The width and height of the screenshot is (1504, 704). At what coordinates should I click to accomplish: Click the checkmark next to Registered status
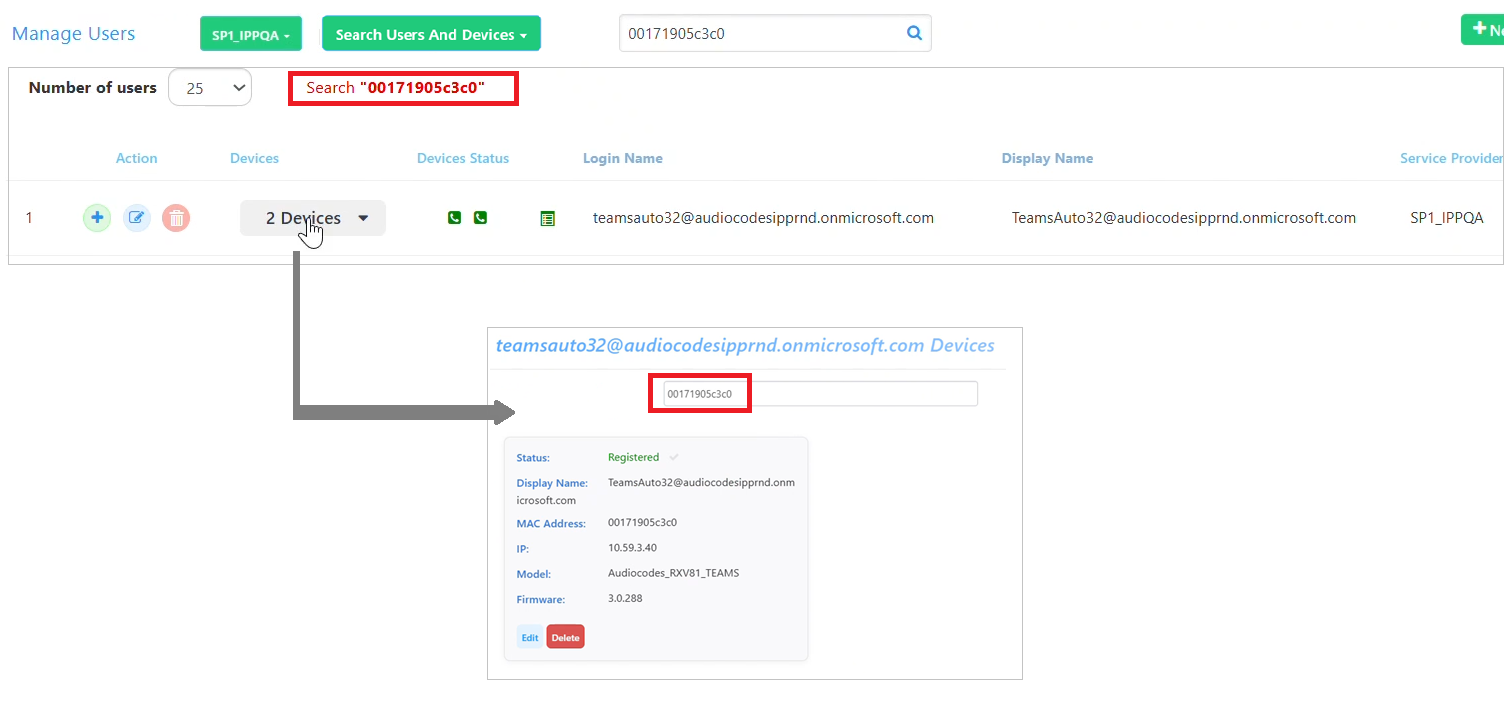(x=674, y=458)
